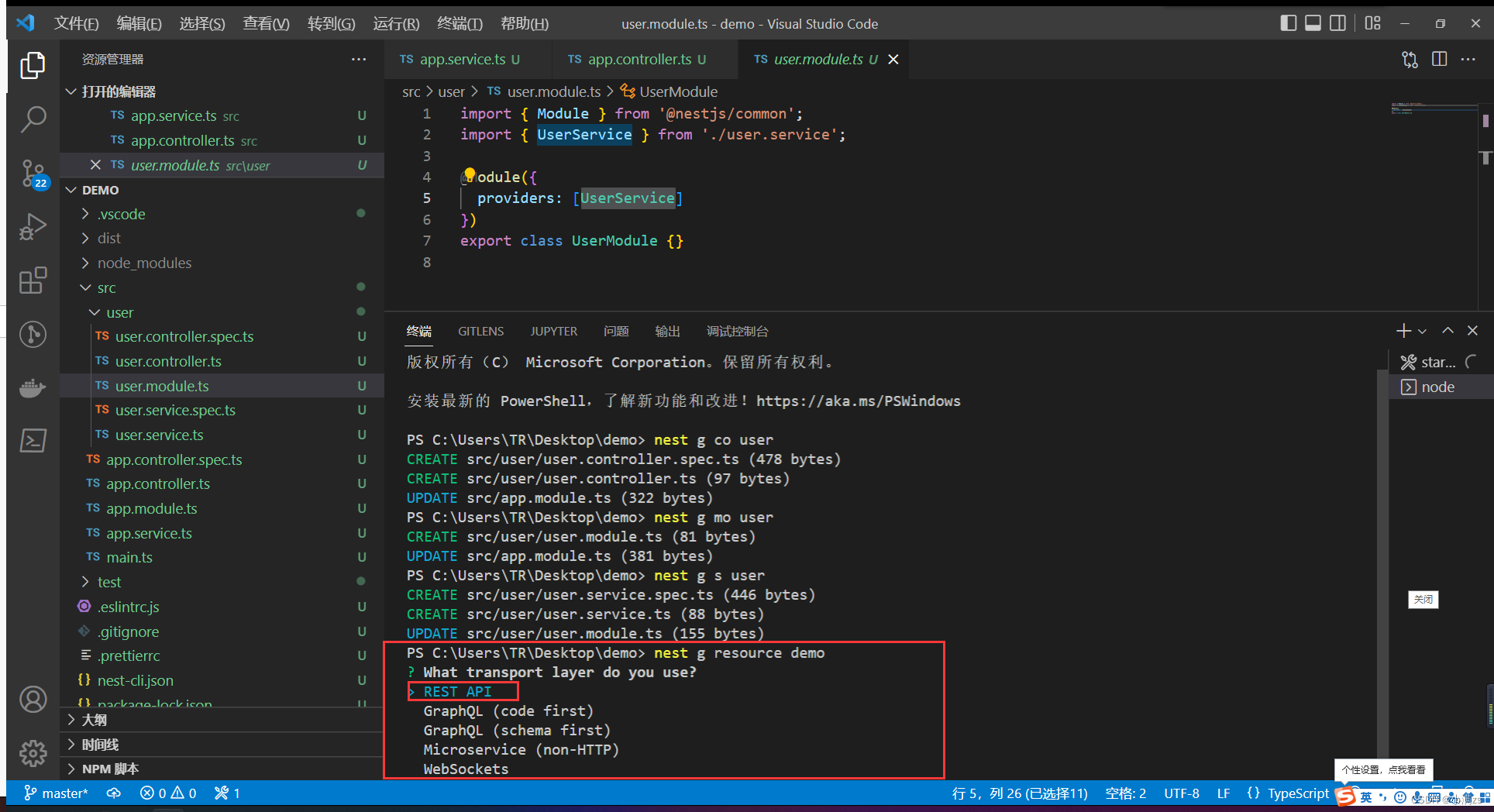Toggle the bottom panel layout button
The height and width of the screenshot is (812, 1494).
coord(1313,23)
